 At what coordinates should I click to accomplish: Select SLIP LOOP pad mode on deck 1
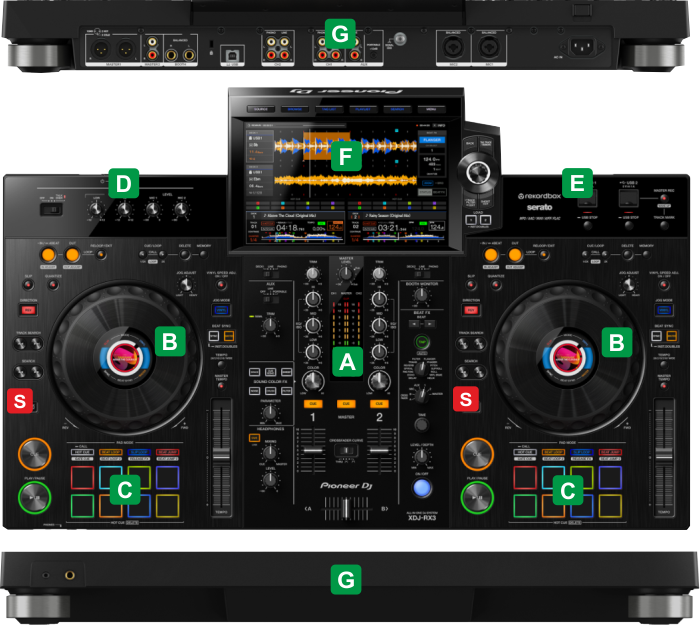[139, 452]
